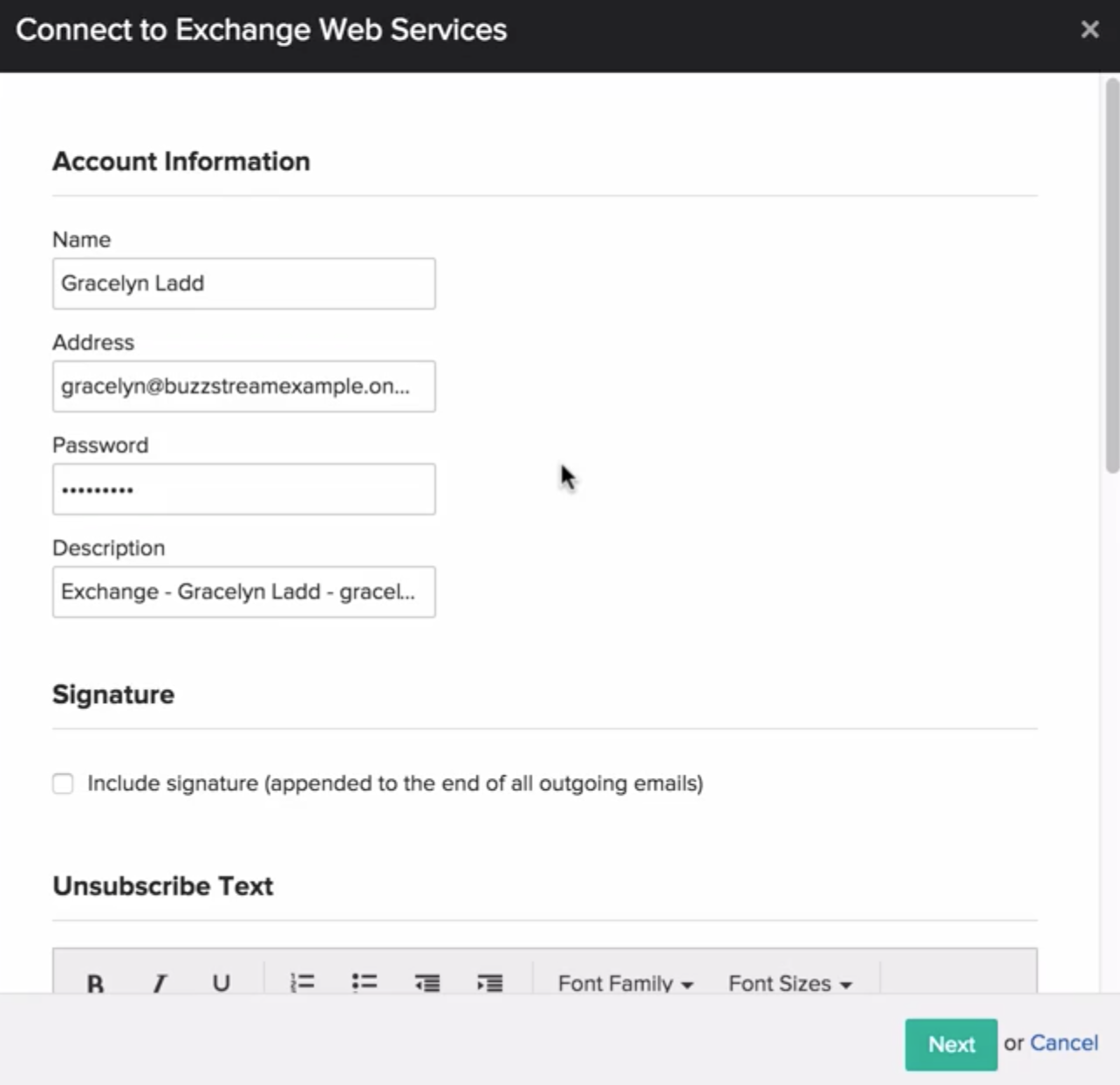Image resolution: width=1120 pixels, height=1085 pixels.
Task: Open the Font Sizes dropdown
Action: click(x=789, y=983)
